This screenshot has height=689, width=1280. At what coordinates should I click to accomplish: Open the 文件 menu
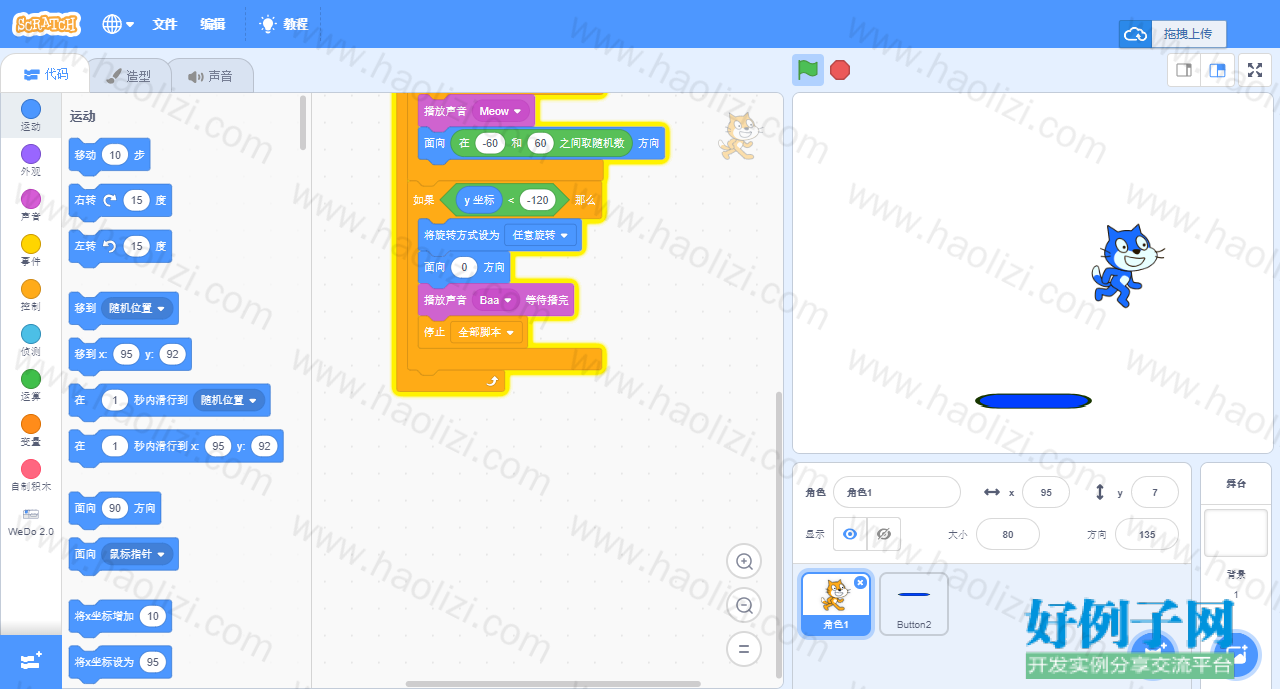coord(165,24)
